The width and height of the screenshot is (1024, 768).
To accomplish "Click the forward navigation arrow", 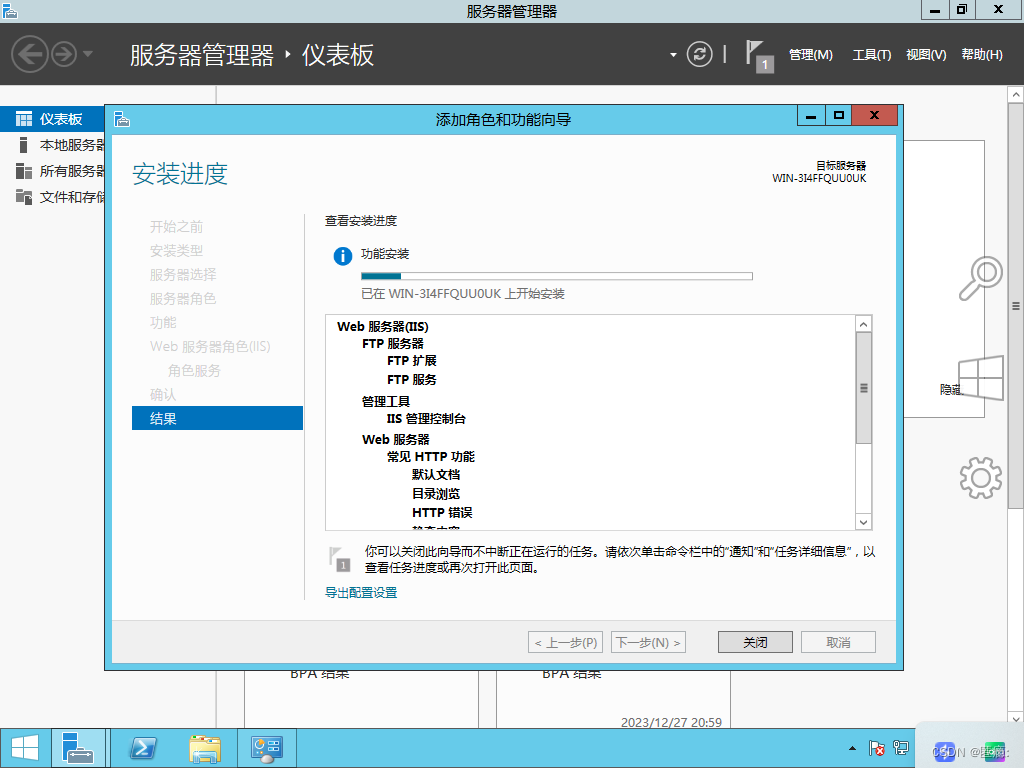I will click(64, 54).
